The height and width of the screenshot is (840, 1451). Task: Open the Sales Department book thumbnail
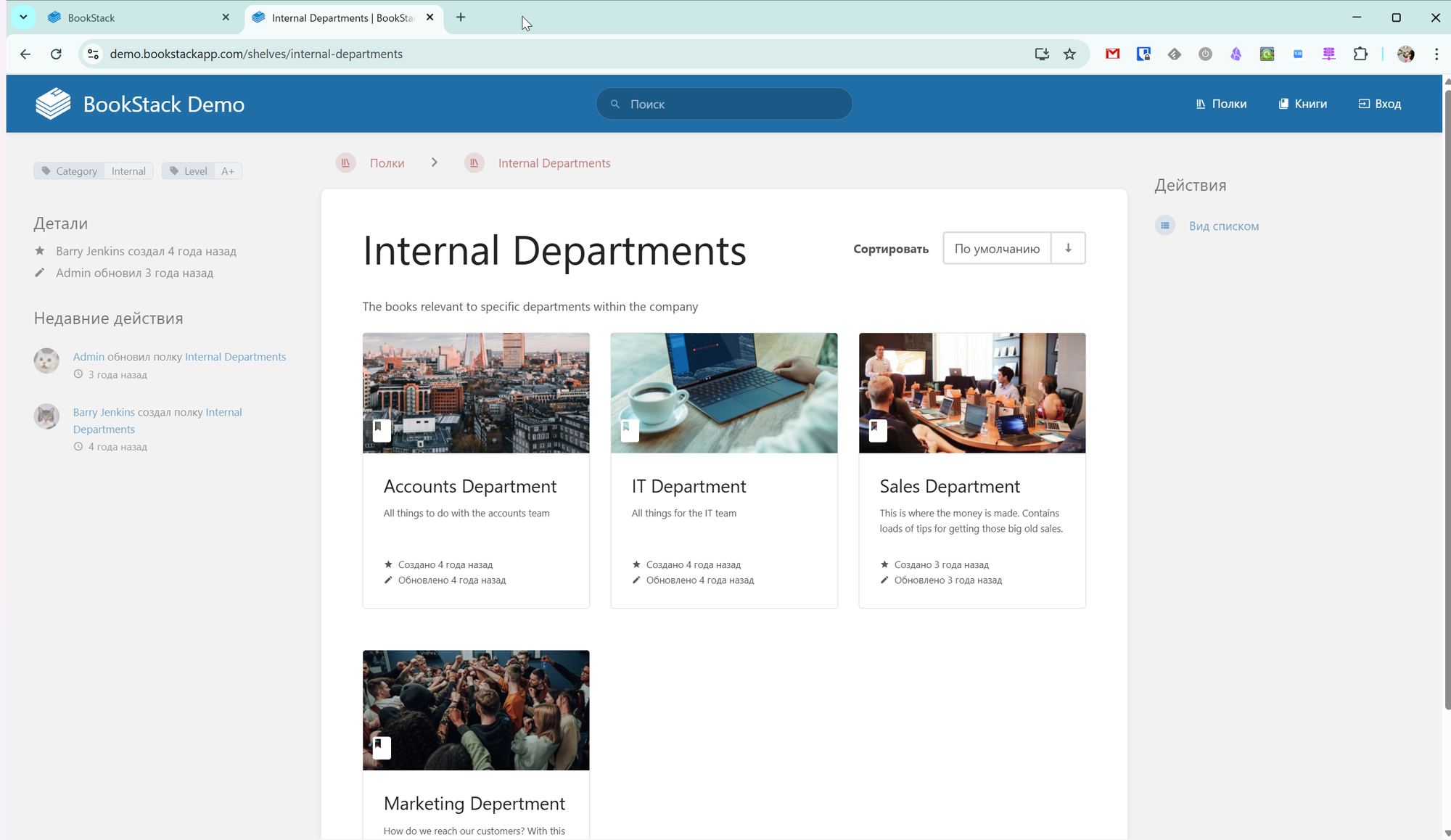pos(971,392)
